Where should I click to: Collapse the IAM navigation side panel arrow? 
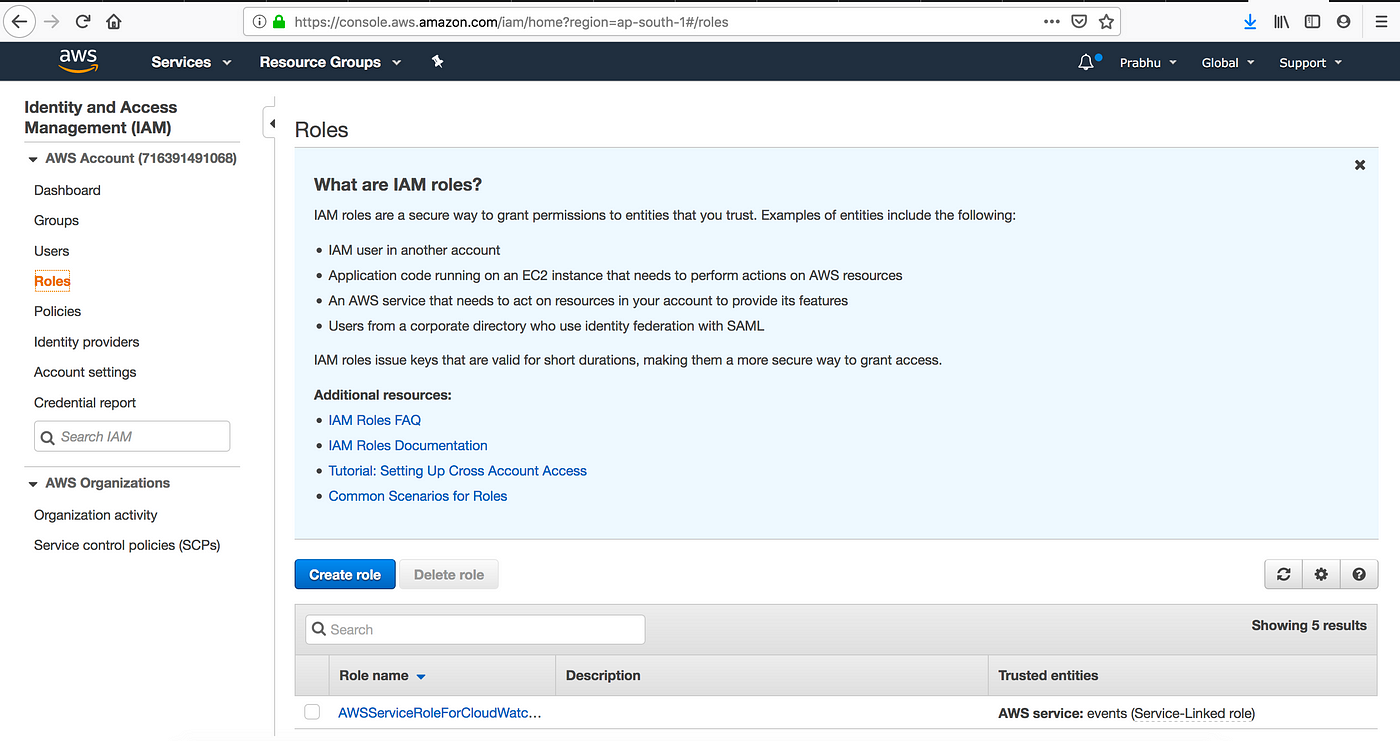point(271,123)
